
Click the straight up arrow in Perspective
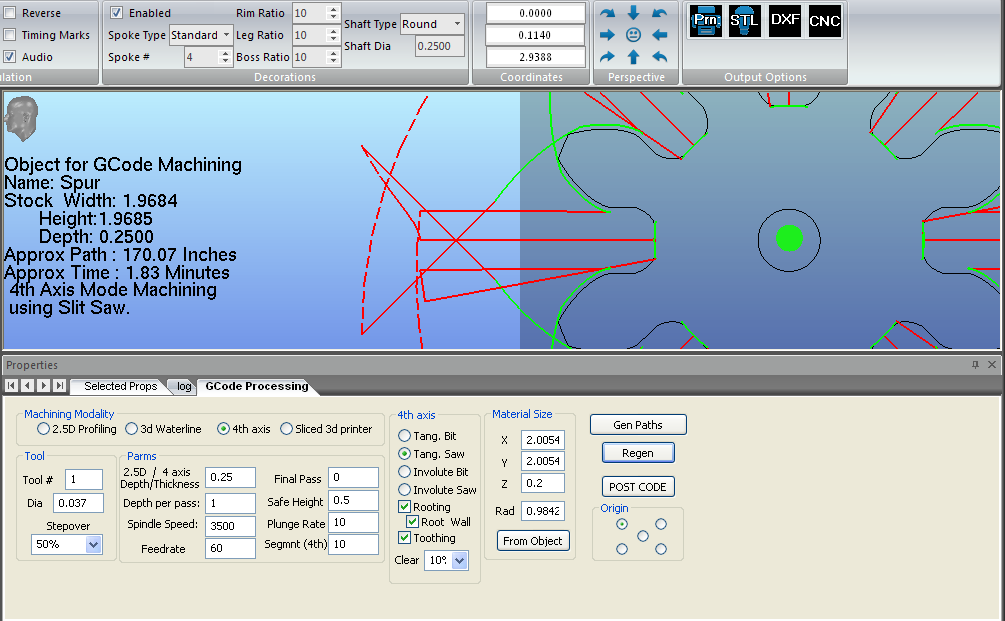633,57
